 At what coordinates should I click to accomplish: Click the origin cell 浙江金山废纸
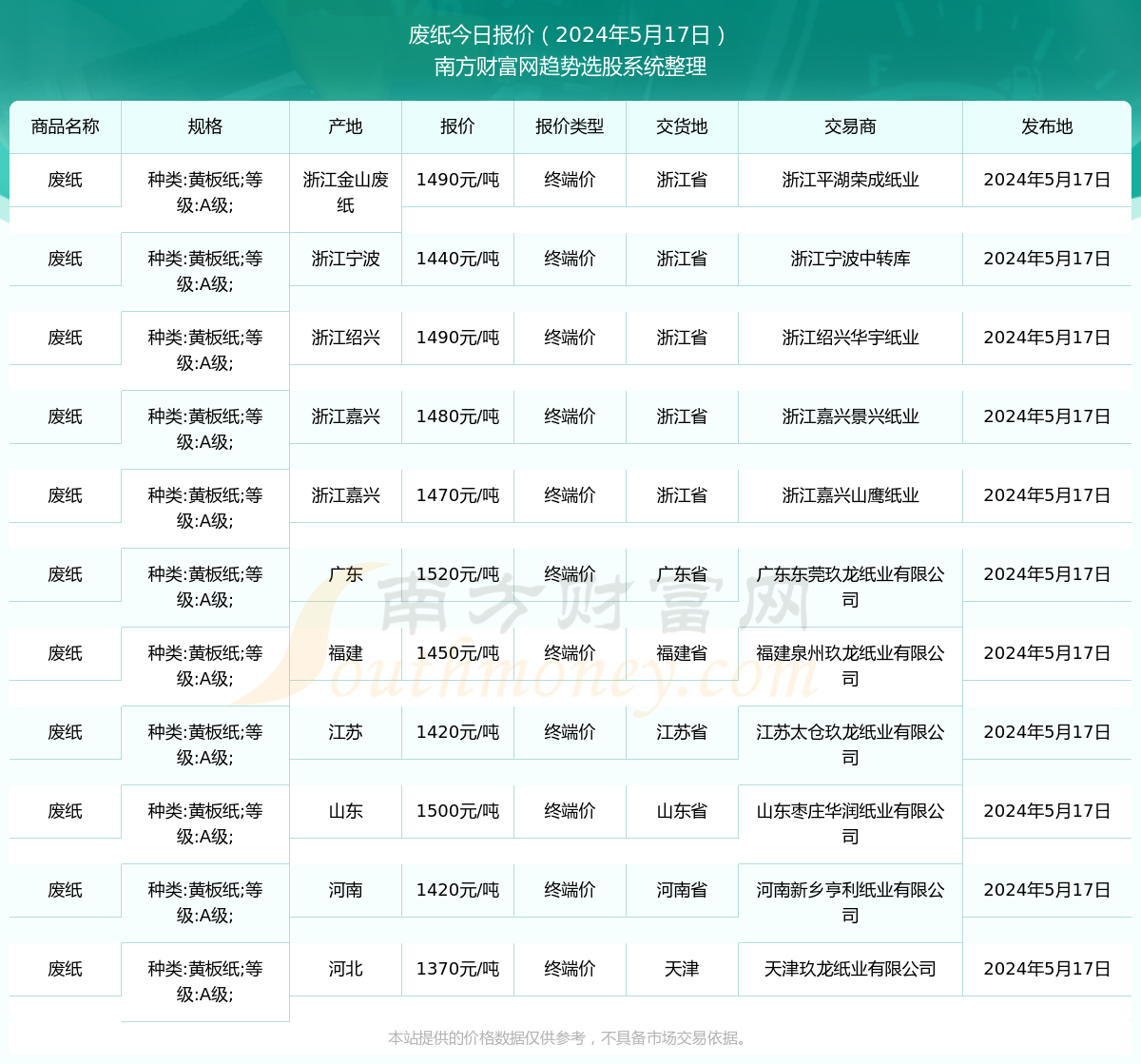tap(345, 193)
